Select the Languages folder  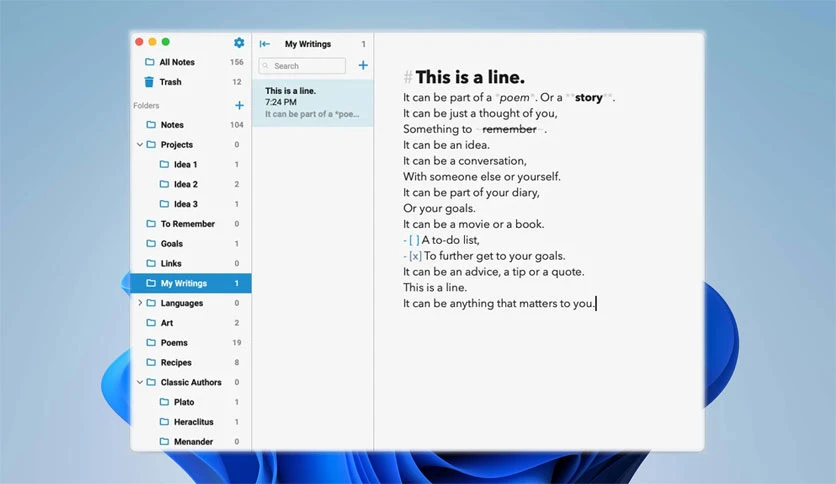tap(191, 303)
